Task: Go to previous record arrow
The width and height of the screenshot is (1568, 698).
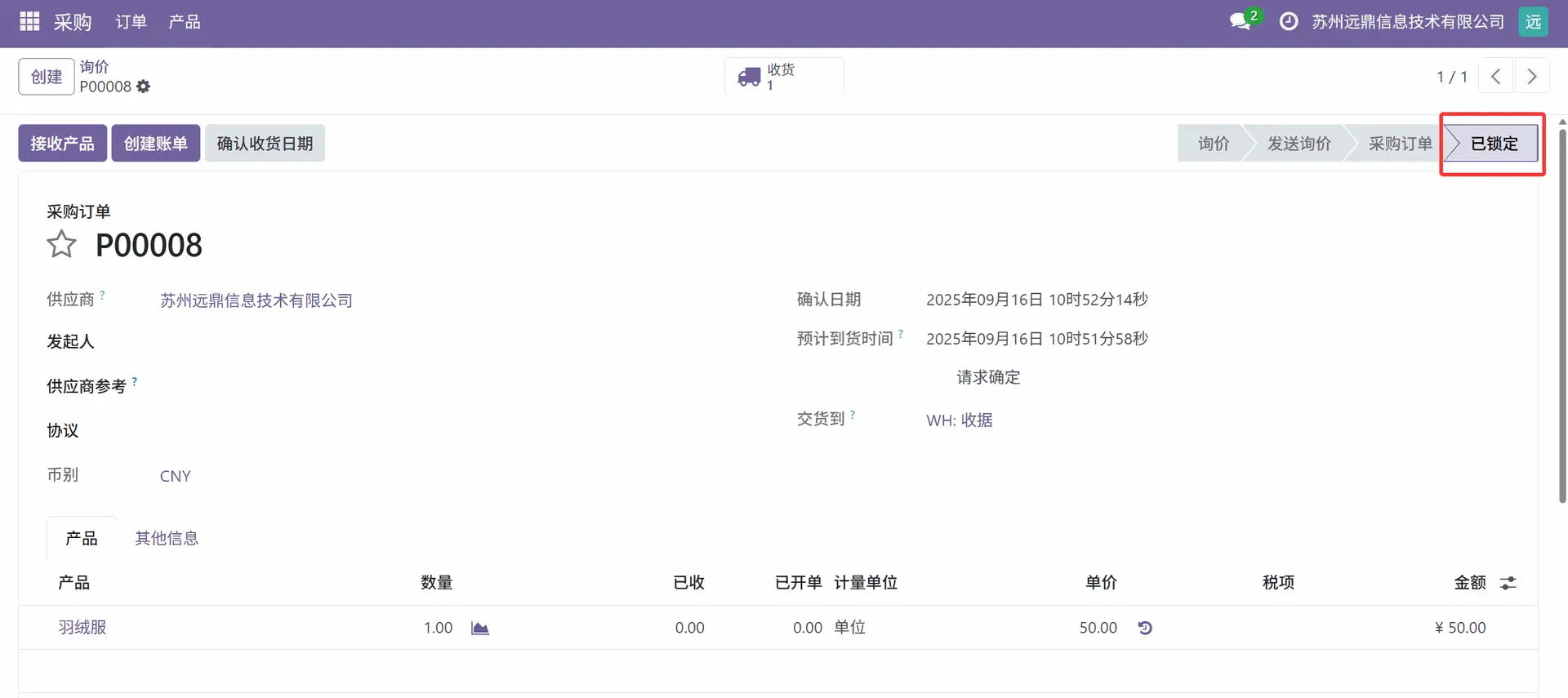Action: 1495,77
